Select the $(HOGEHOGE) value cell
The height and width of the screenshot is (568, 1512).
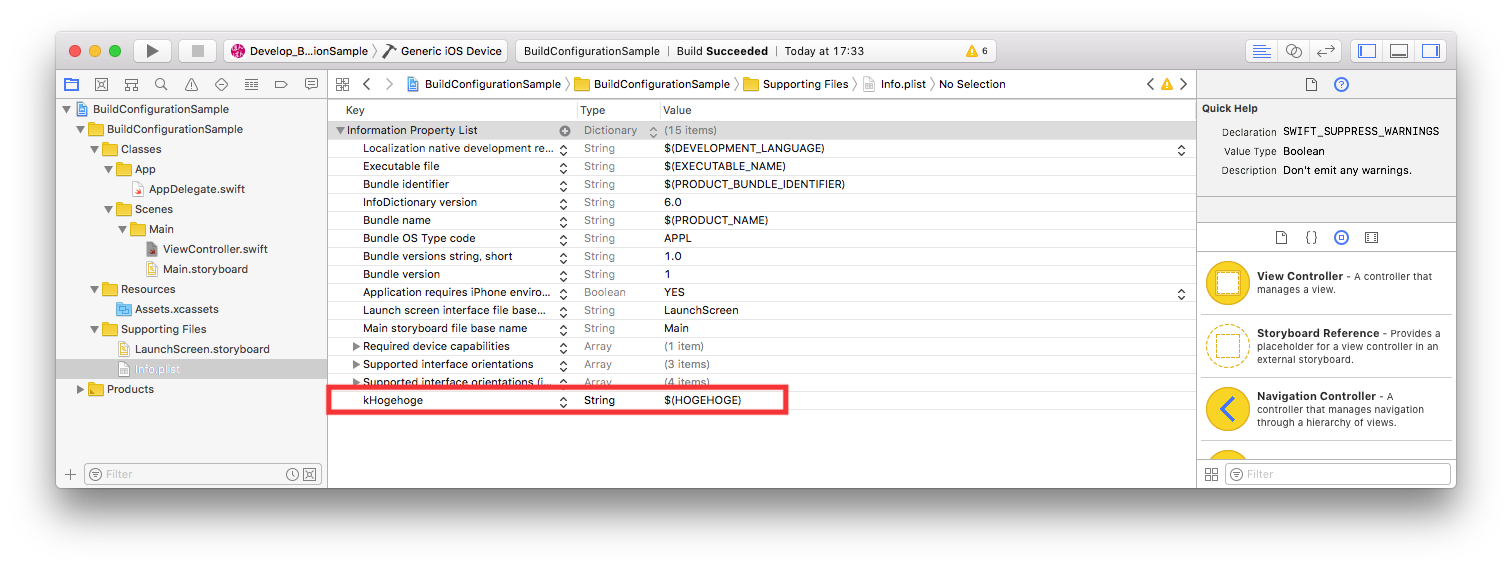(703, 400)
